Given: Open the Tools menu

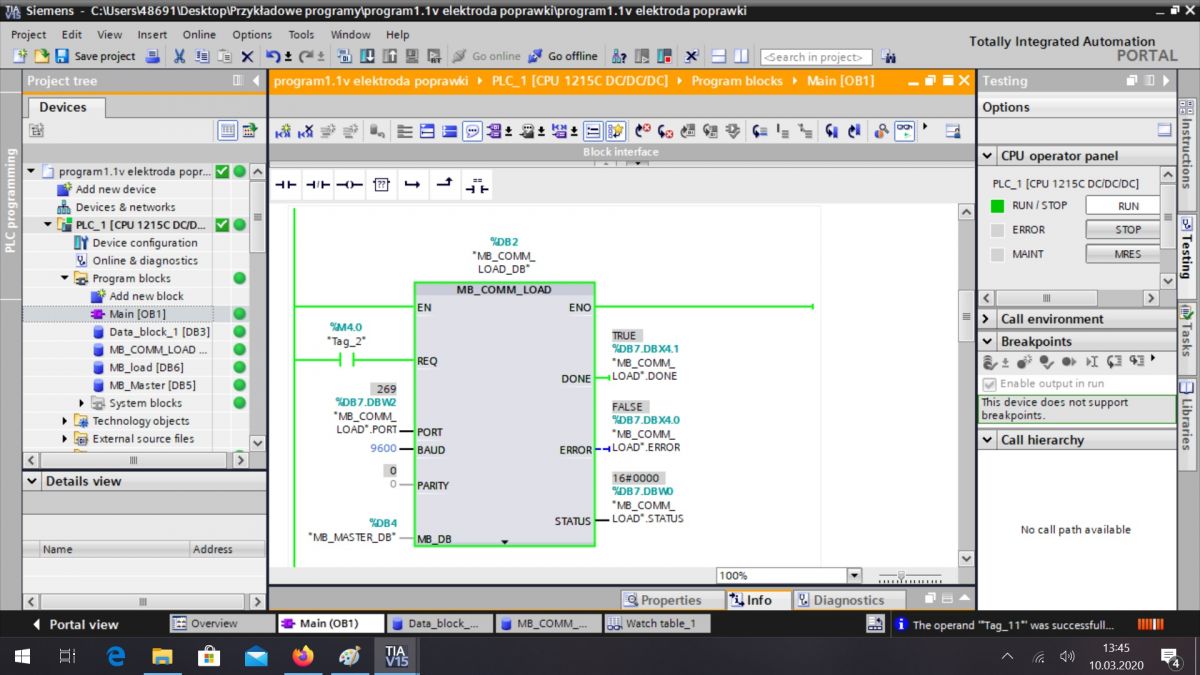Looking at the screenshot, I should coord(301,34).
